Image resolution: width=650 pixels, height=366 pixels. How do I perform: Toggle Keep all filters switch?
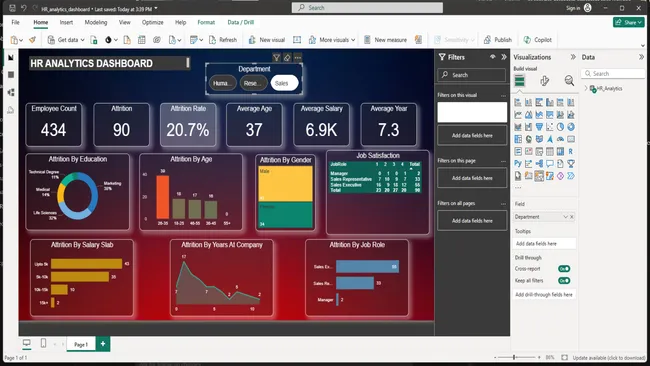564,281
